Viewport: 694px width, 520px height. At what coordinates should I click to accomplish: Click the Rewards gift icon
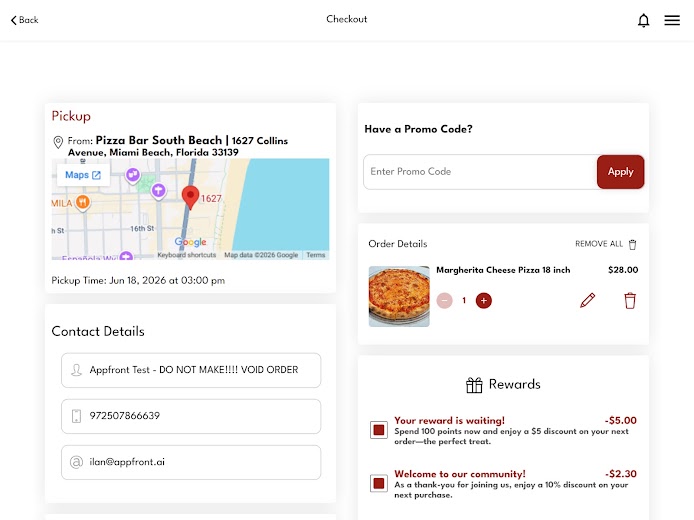pyautogui.click(x=474, y=385)
